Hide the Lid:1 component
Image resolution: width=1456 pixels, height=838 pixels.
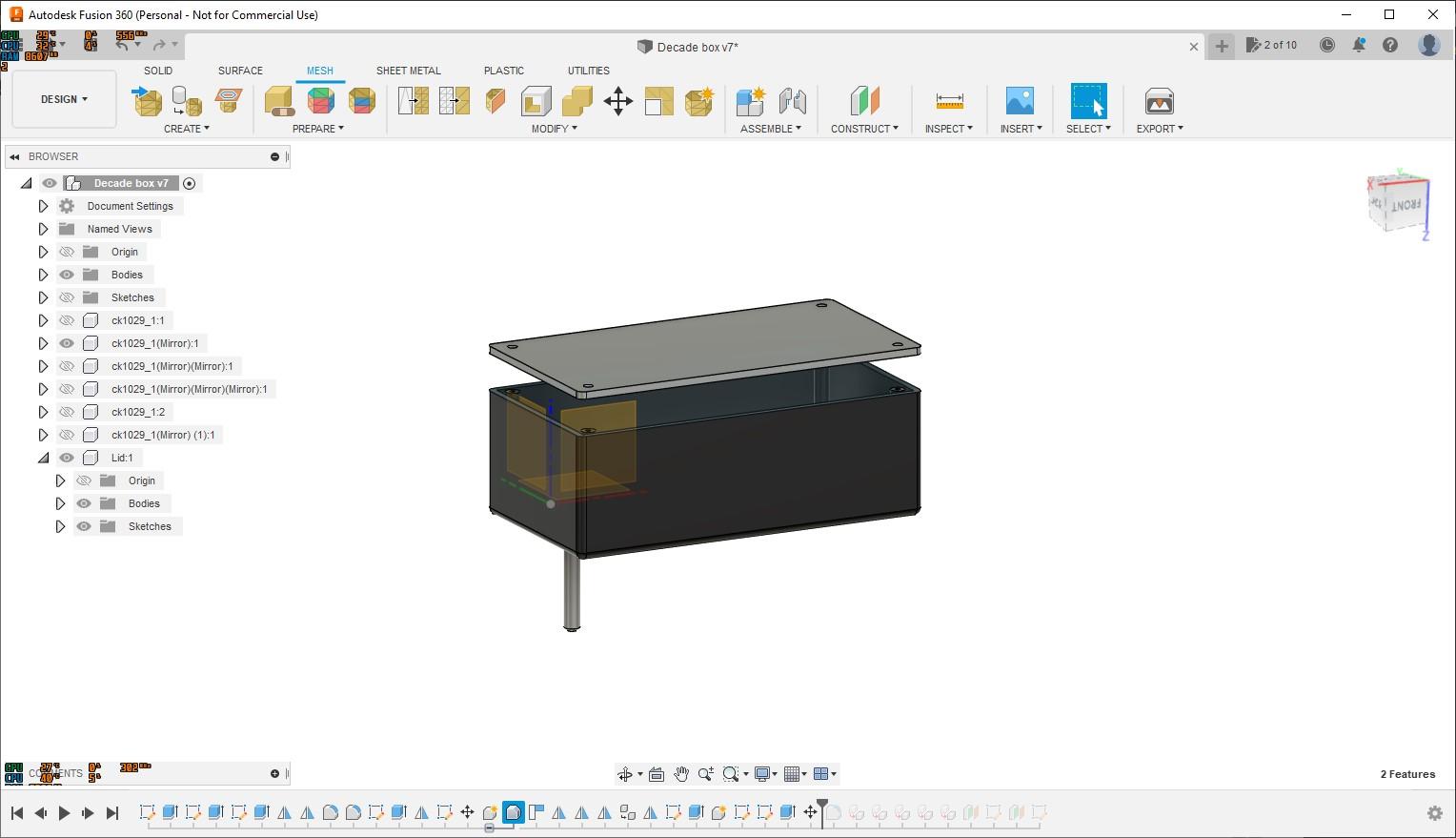pyautogui.click(x=67, y=458)
